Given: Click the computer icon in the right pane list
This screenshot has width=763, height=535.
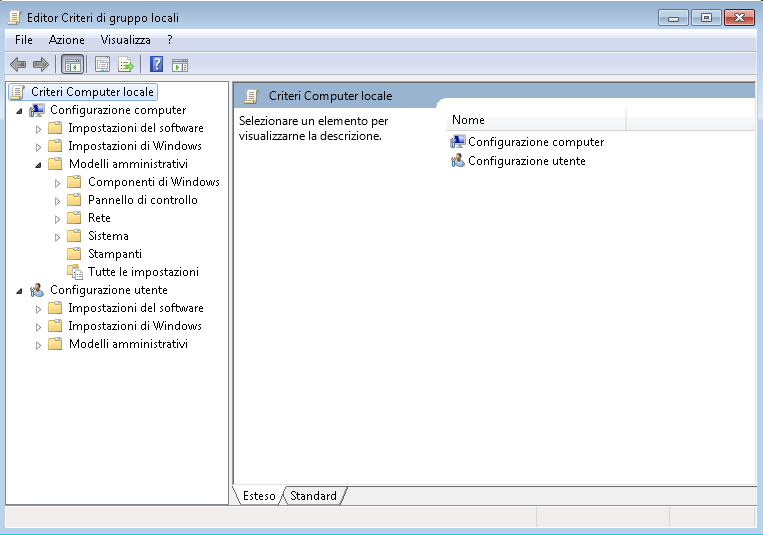Looking at the screenshot, I should [457, 142].
